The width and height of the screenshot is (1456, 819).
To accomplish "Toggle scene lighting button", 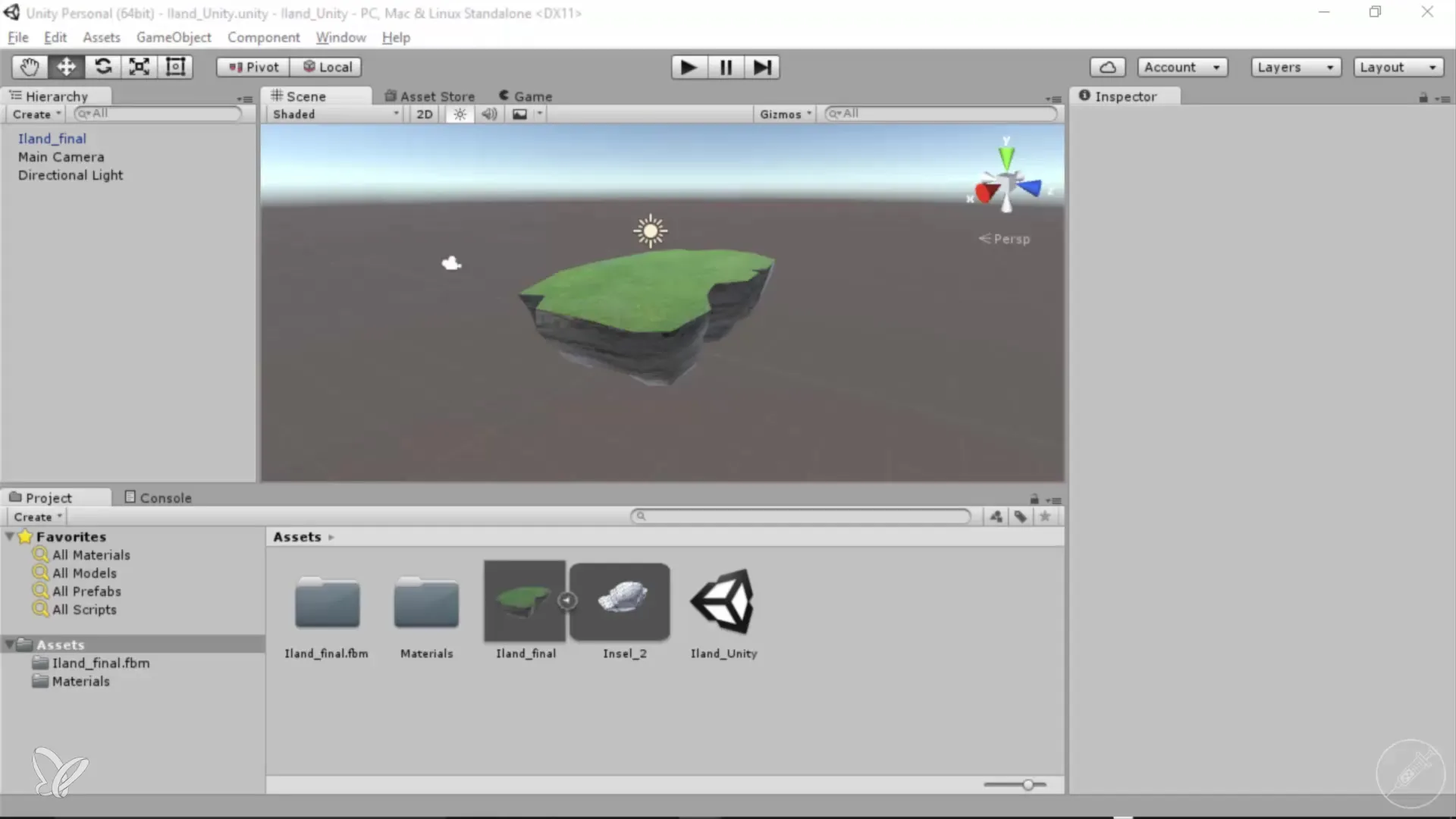I will point(460,114).
